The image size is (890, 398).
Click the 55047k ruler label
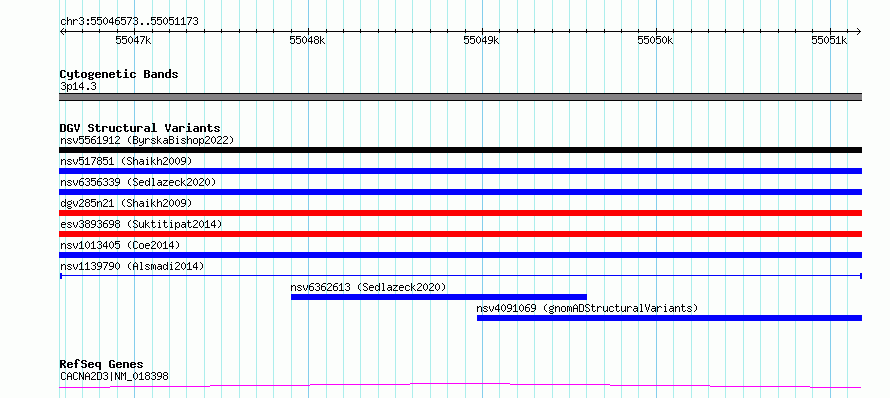point(133,40)
